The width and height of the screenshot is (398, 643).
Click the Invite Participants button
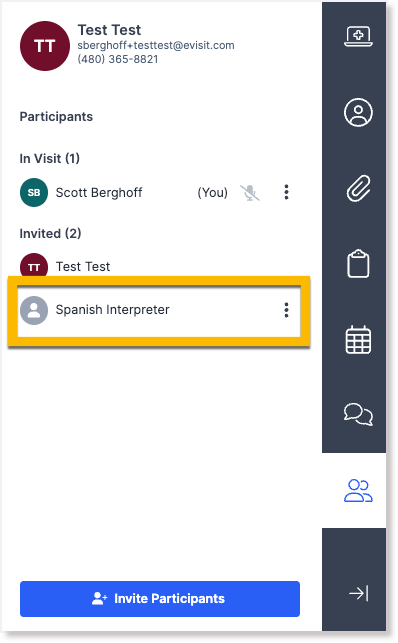(160, 598)
